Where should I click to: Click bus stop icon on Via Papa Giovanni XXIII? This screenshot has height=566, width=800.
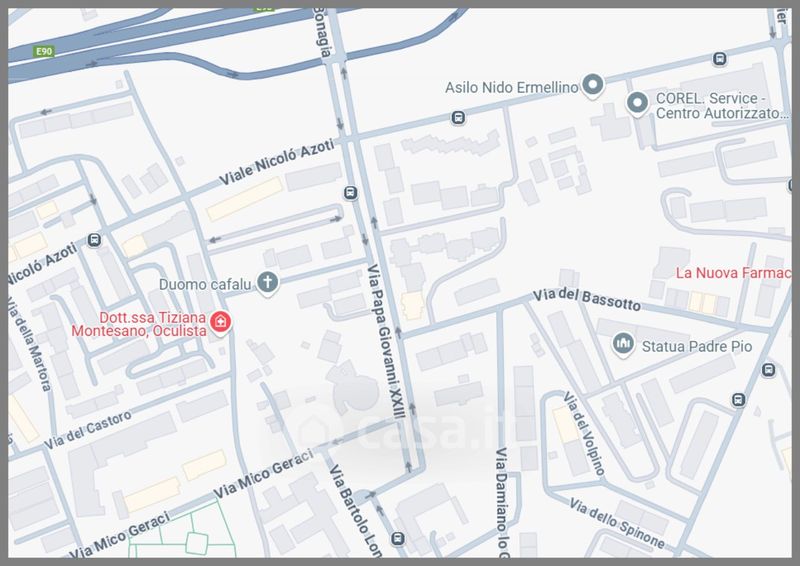[351, 193]
